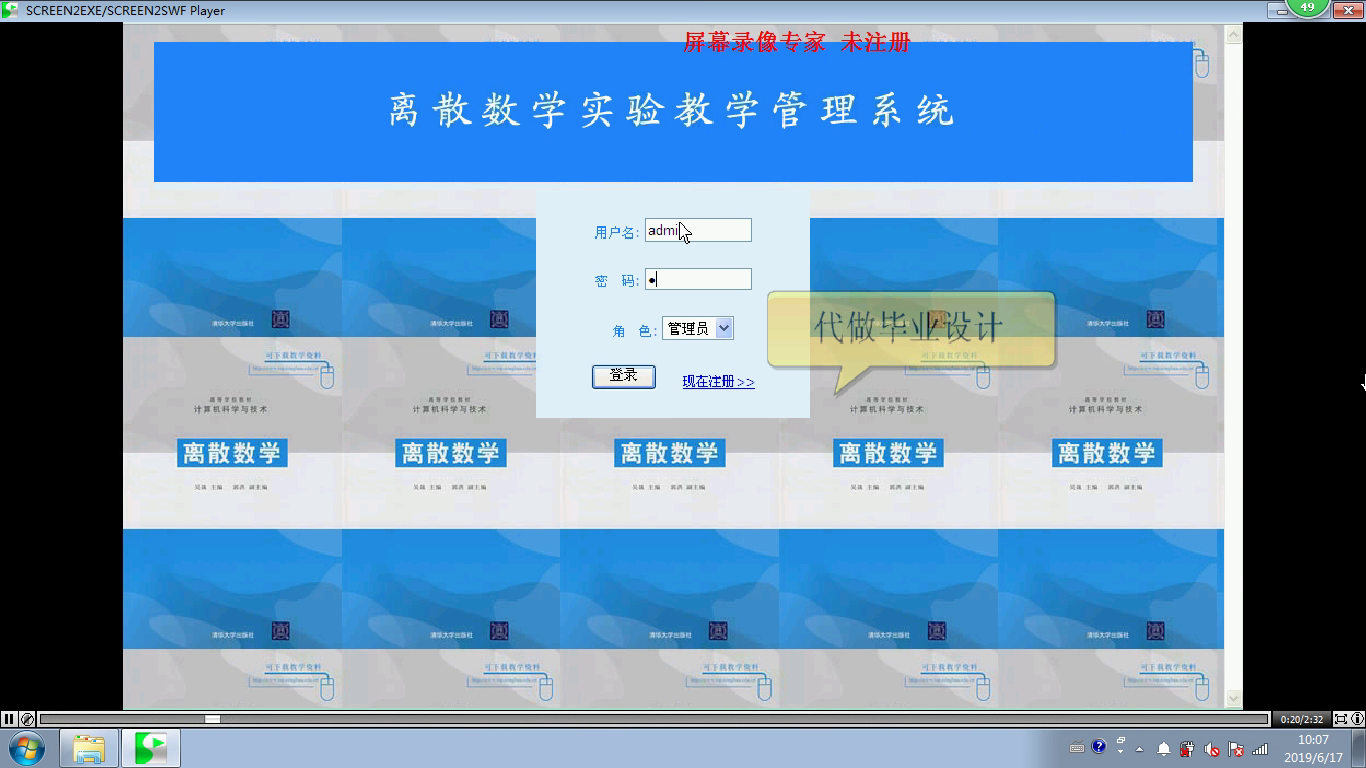Click the power plug tray icon
1366x768 pixels.
click(1188, 749)
